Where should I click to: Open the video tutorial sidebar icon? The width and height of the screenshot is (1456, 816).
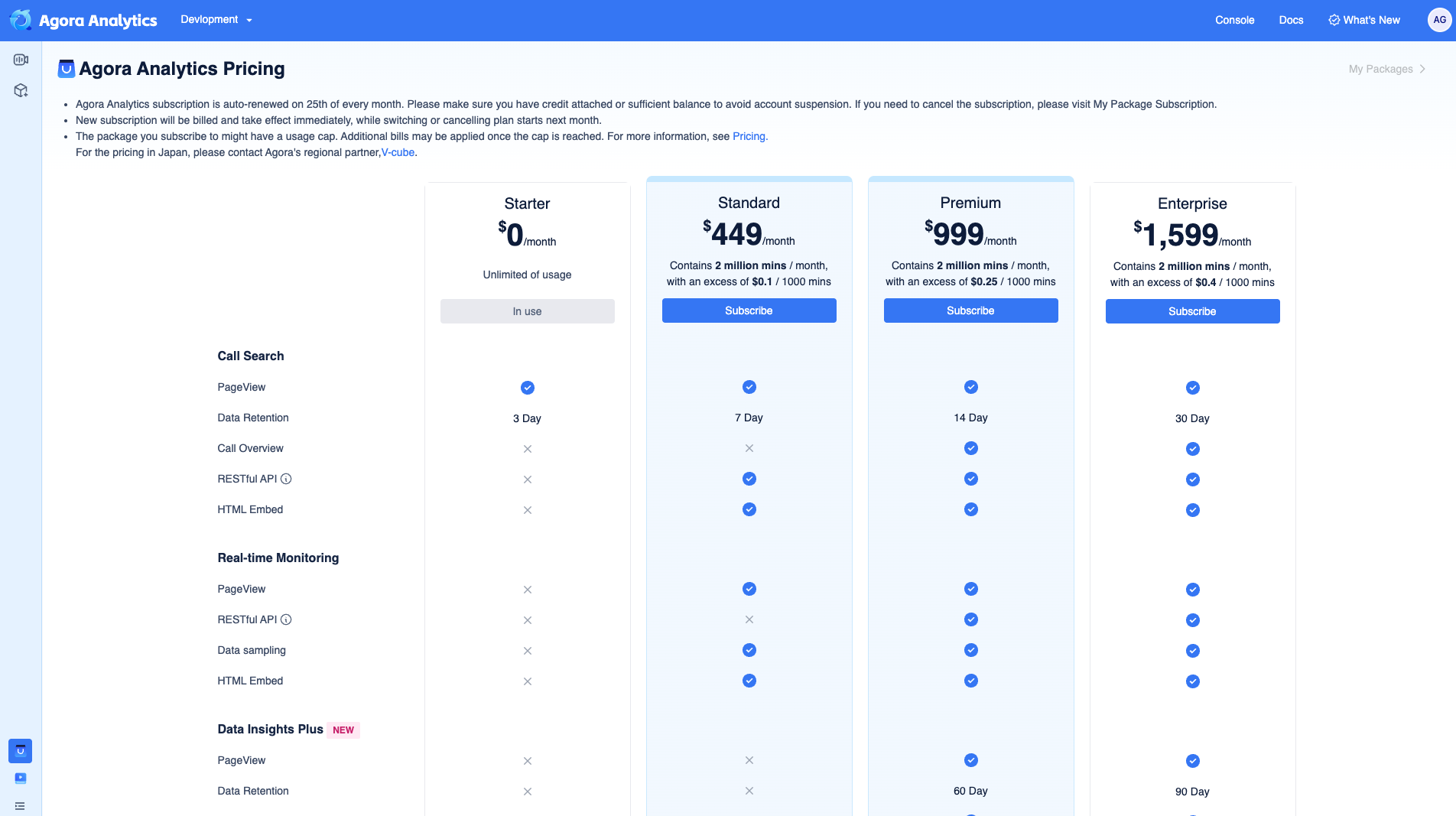coord(21,779)
